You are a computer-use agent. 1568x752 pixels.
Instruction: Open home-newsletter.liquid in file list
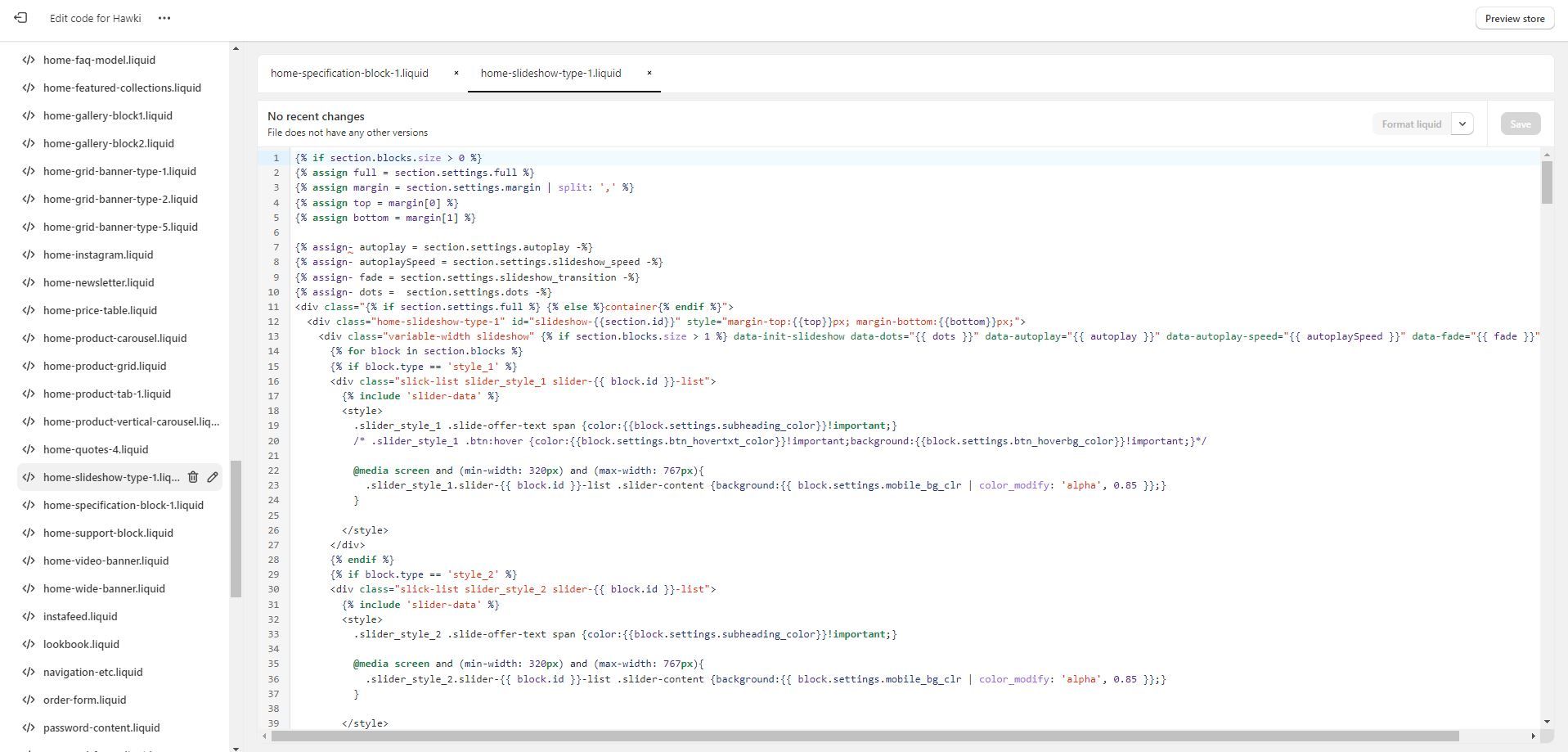[x=98, y=282]
